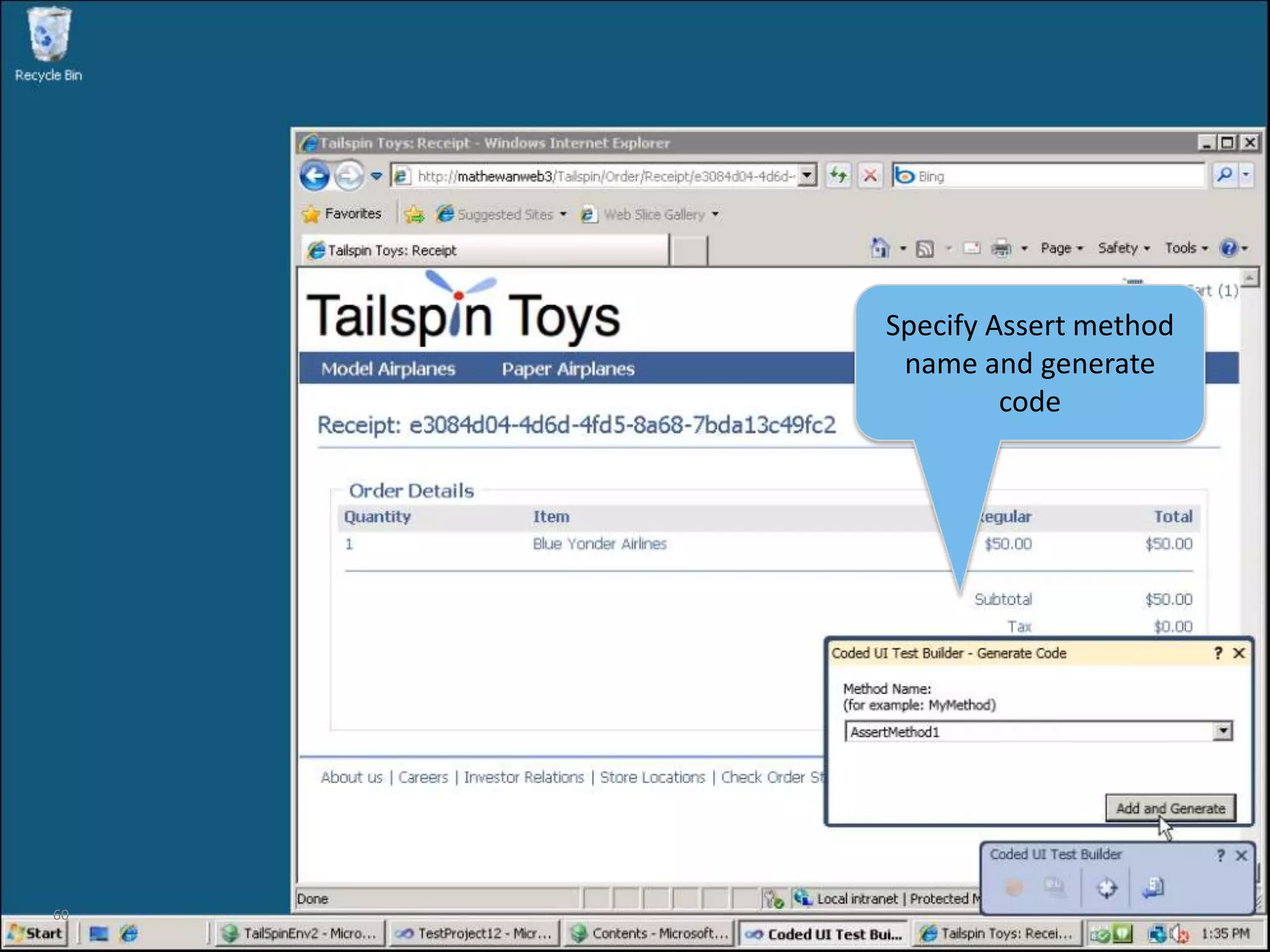Click the Bing search magnifier icon

click(x=1224, y=176)
